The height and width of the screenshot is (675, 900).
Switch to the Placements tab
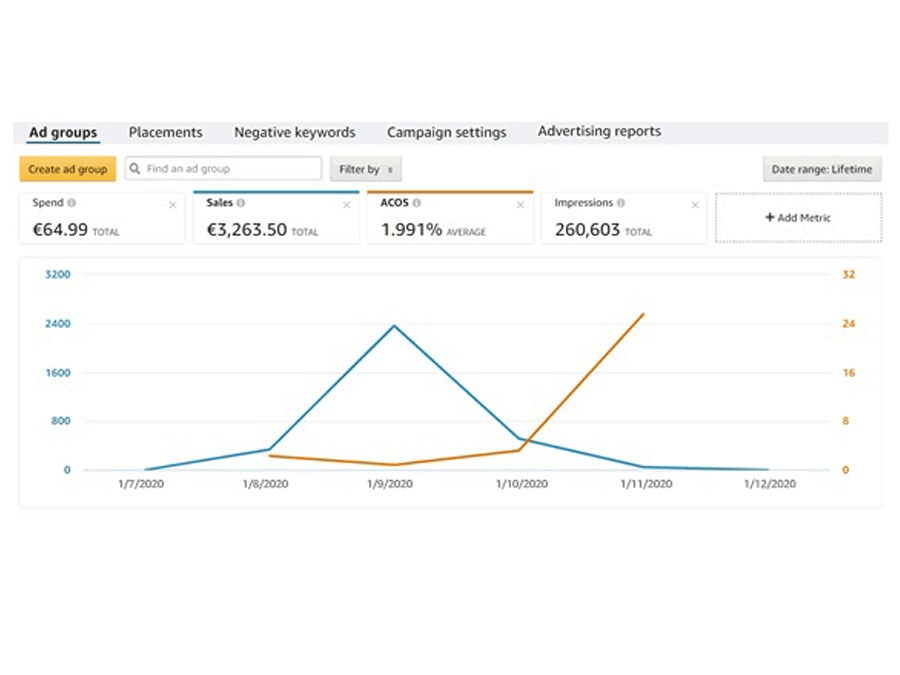pyautogui.click(x=165, y=132)
